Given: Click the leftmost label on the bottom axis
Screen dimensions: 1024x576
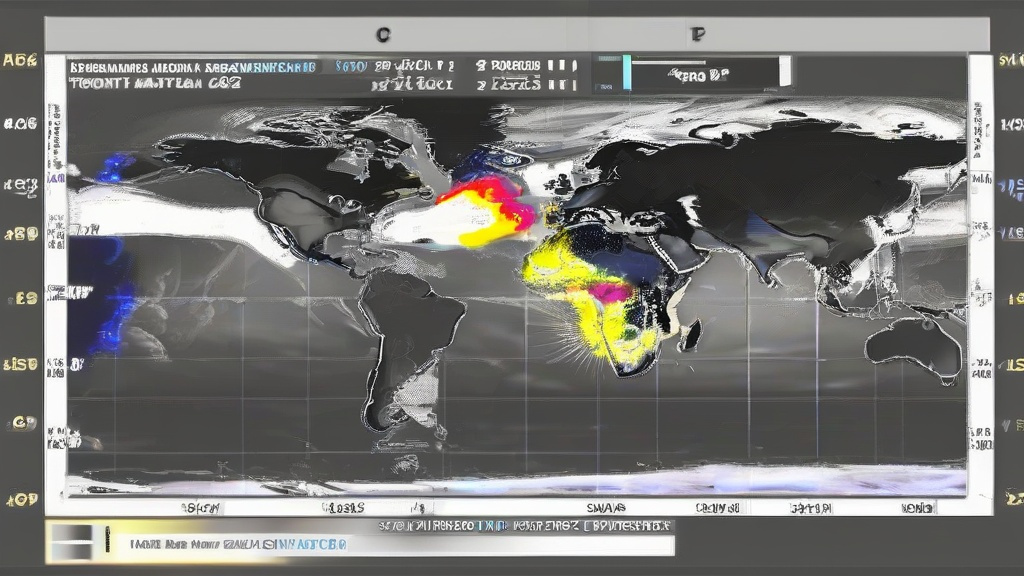Looking at the screenshot, I should click(200, 508).
